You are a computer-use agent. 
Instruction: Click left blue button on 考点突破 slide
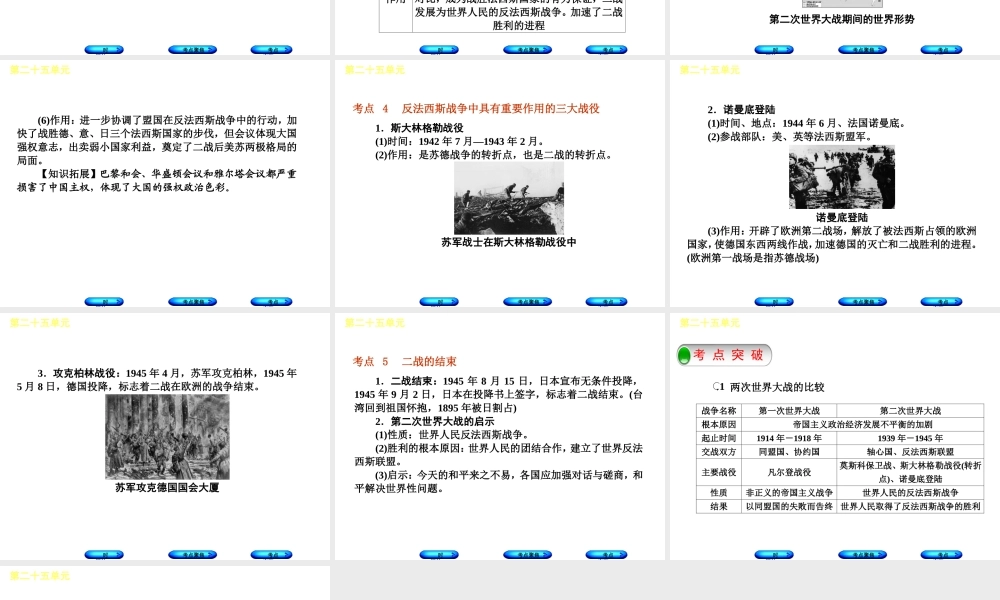point(774,555)
